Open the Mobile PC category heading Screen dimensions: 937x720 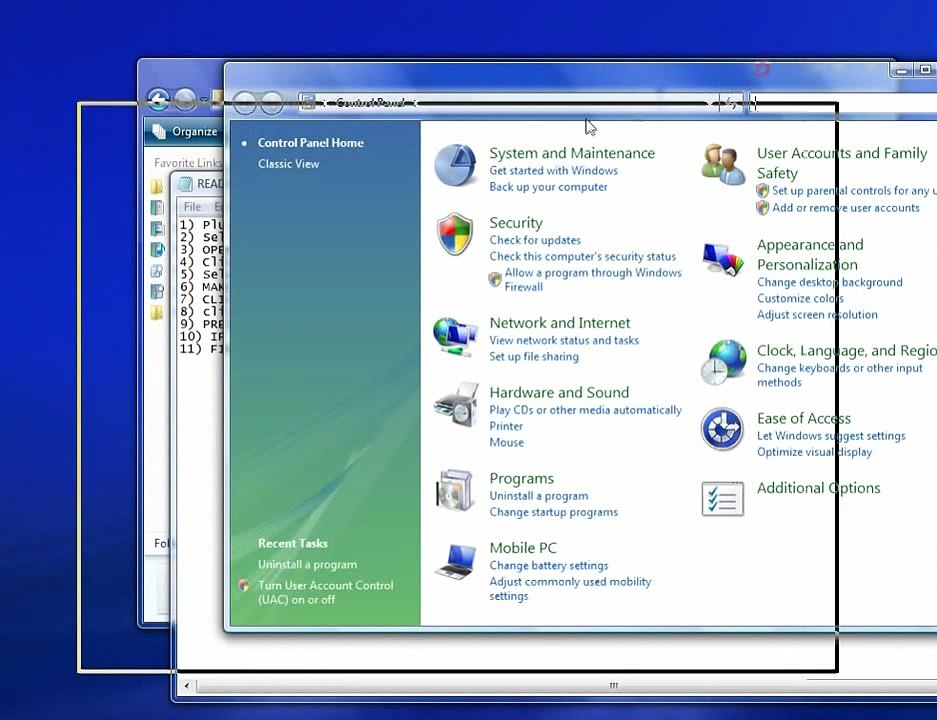coord(522,547)
